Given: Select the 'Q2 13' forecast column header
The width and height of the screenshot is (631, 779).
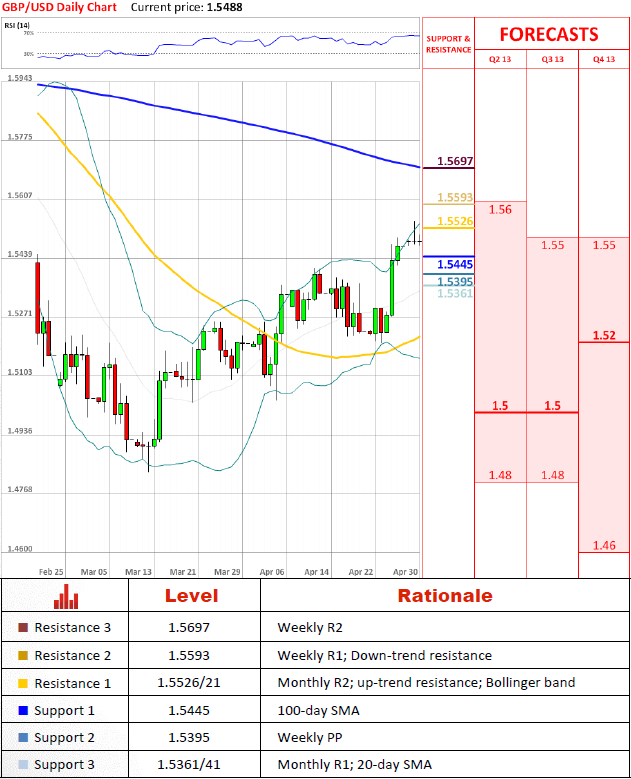Looking at the screenshot, I should pos(500,59).
